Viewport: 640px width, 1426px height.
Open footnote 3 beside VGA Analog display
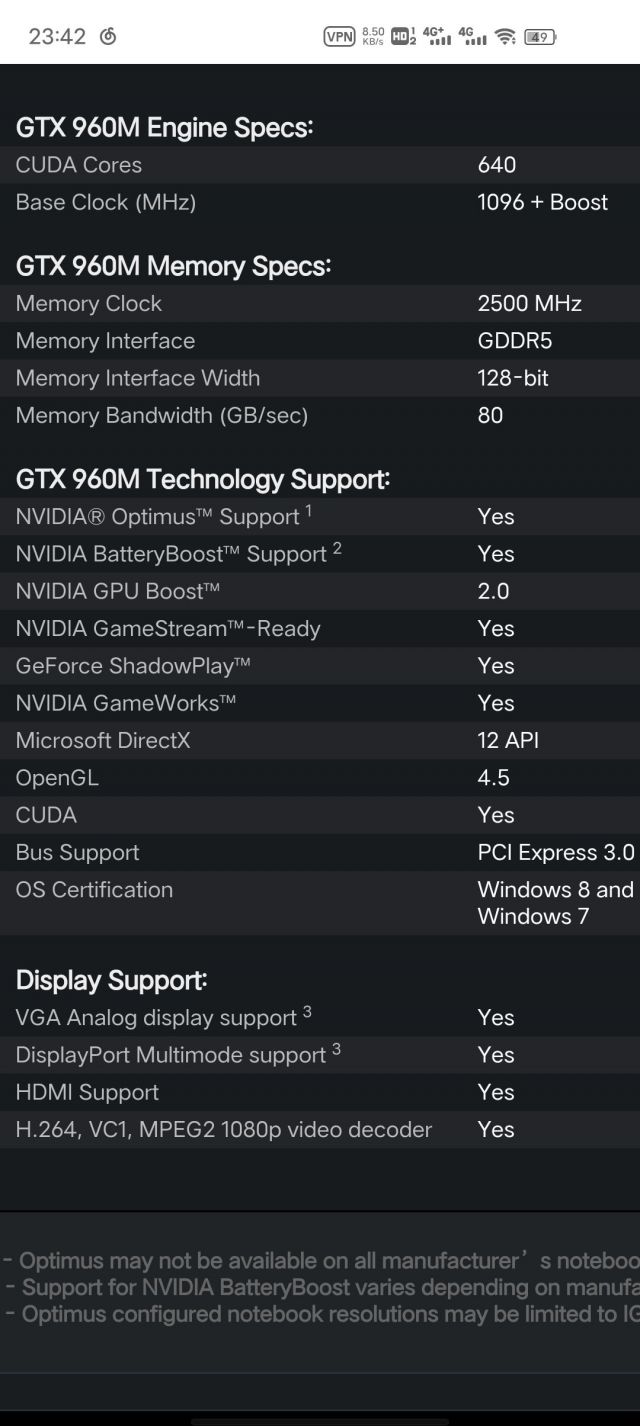click(307, 1012)
